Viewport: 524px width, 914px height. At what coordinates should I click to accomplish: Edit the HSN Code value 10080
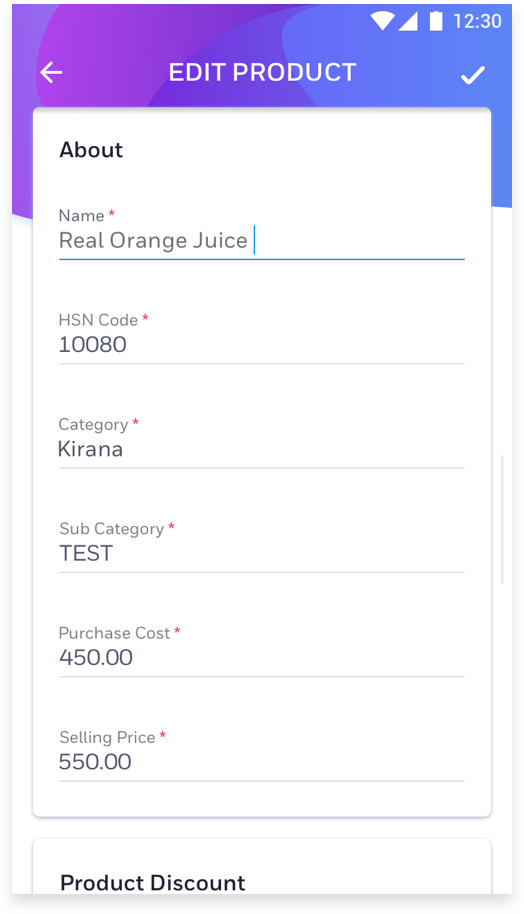coord(262,345)
